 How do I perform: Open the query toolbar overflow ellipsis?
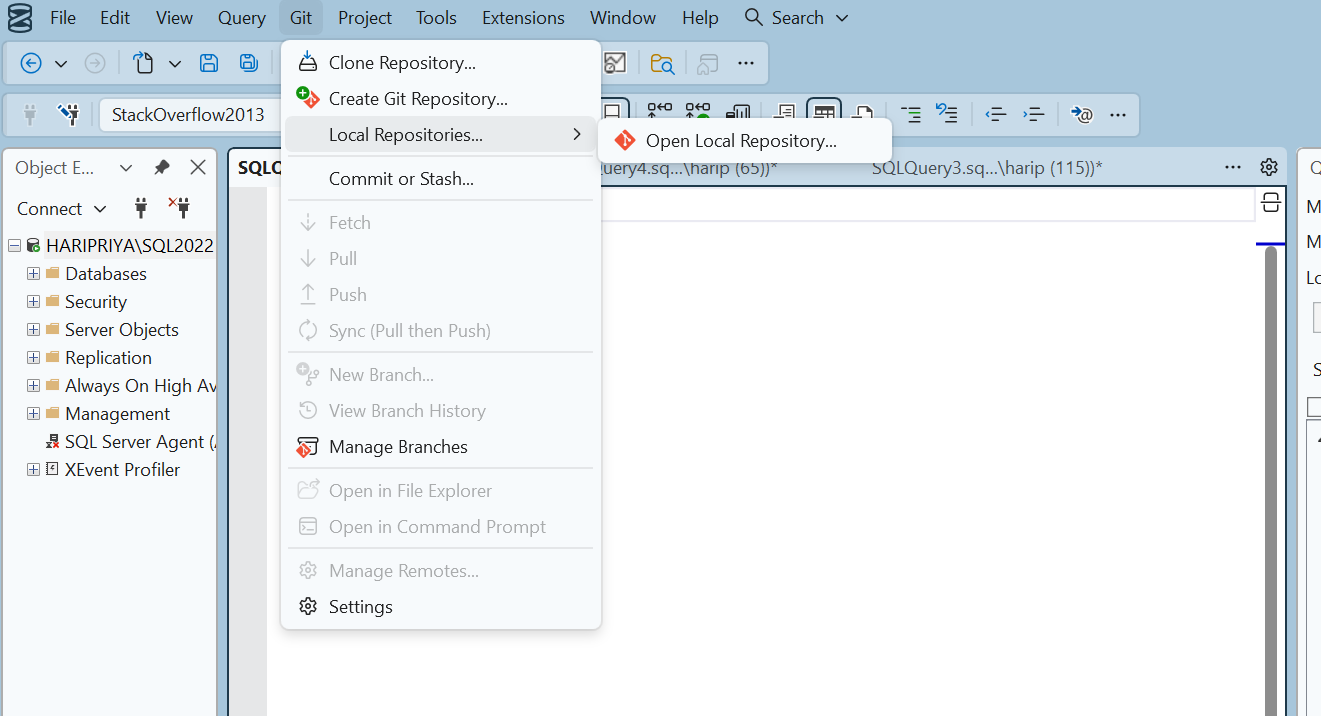(1119, 114)
